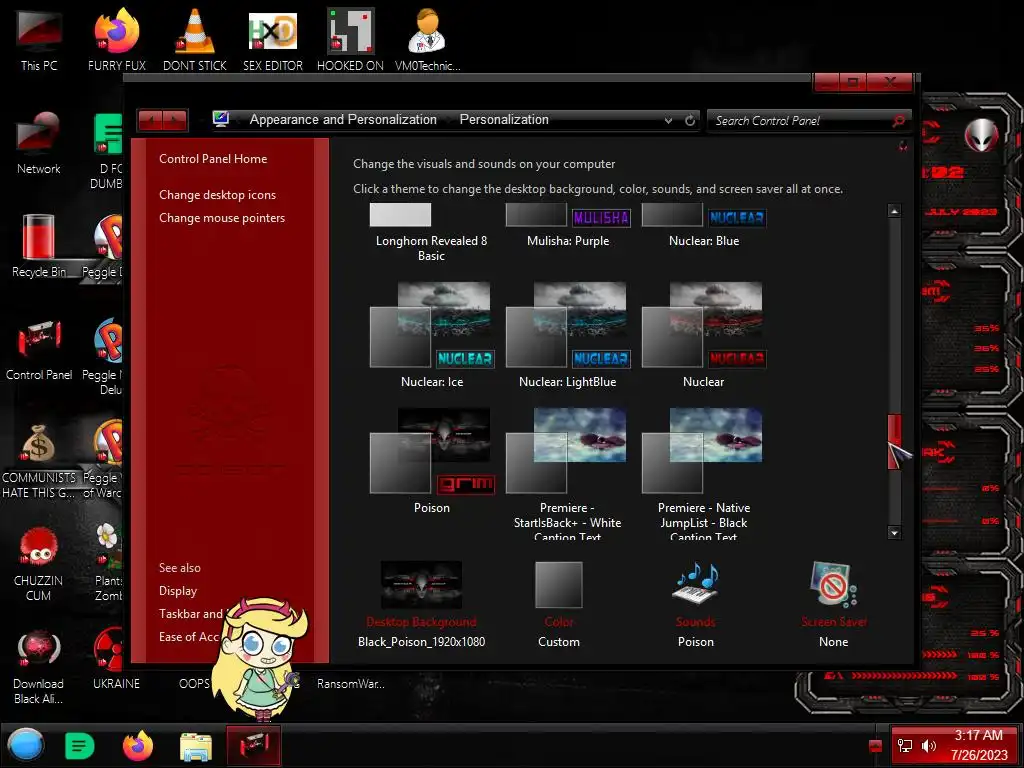Open File Explorer from the taskbar
Viewport: 1024px width, 768px height.
click(x=195, y=746)
